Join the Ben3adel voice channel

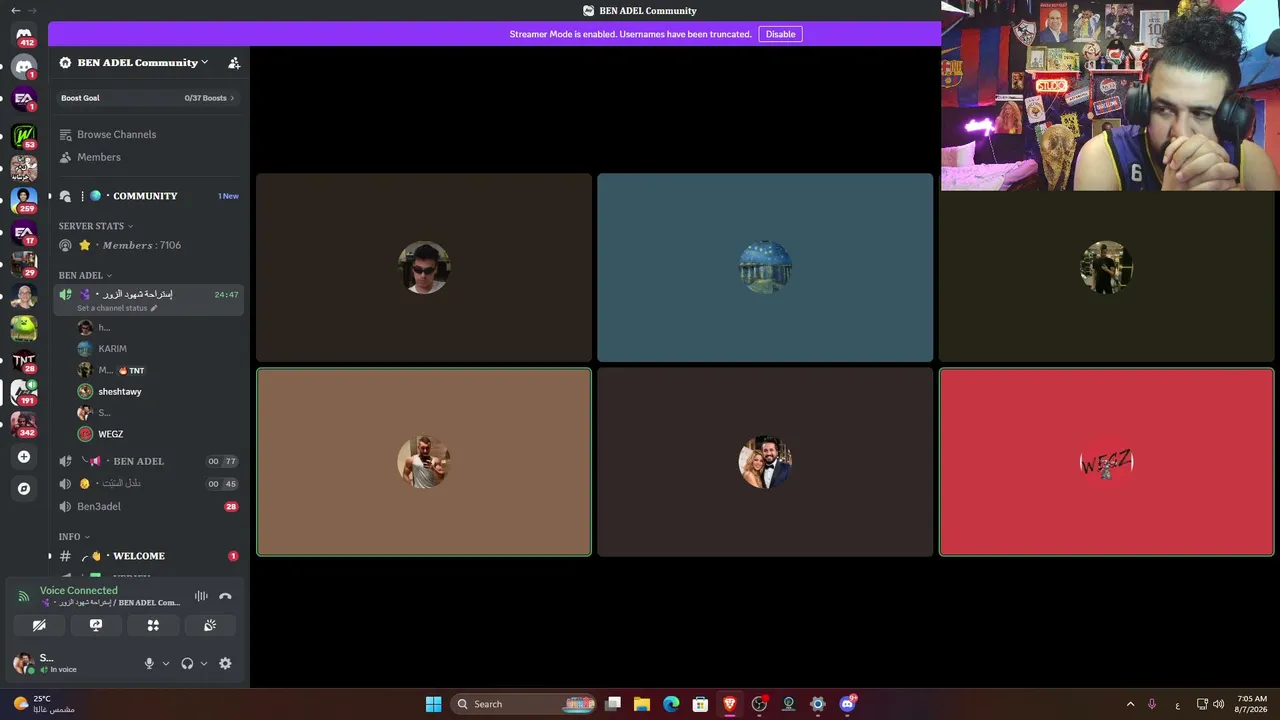tap(150, 507)
